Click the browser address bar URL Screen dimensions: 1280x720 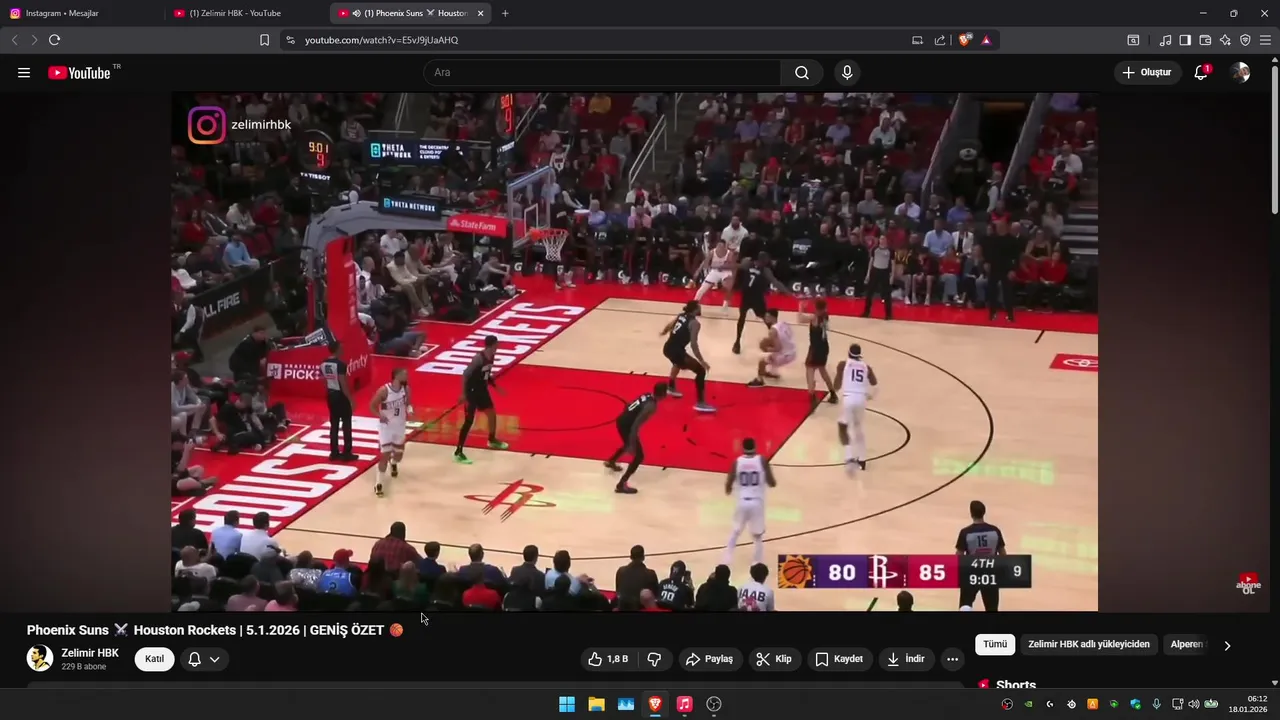click(381, 40)
